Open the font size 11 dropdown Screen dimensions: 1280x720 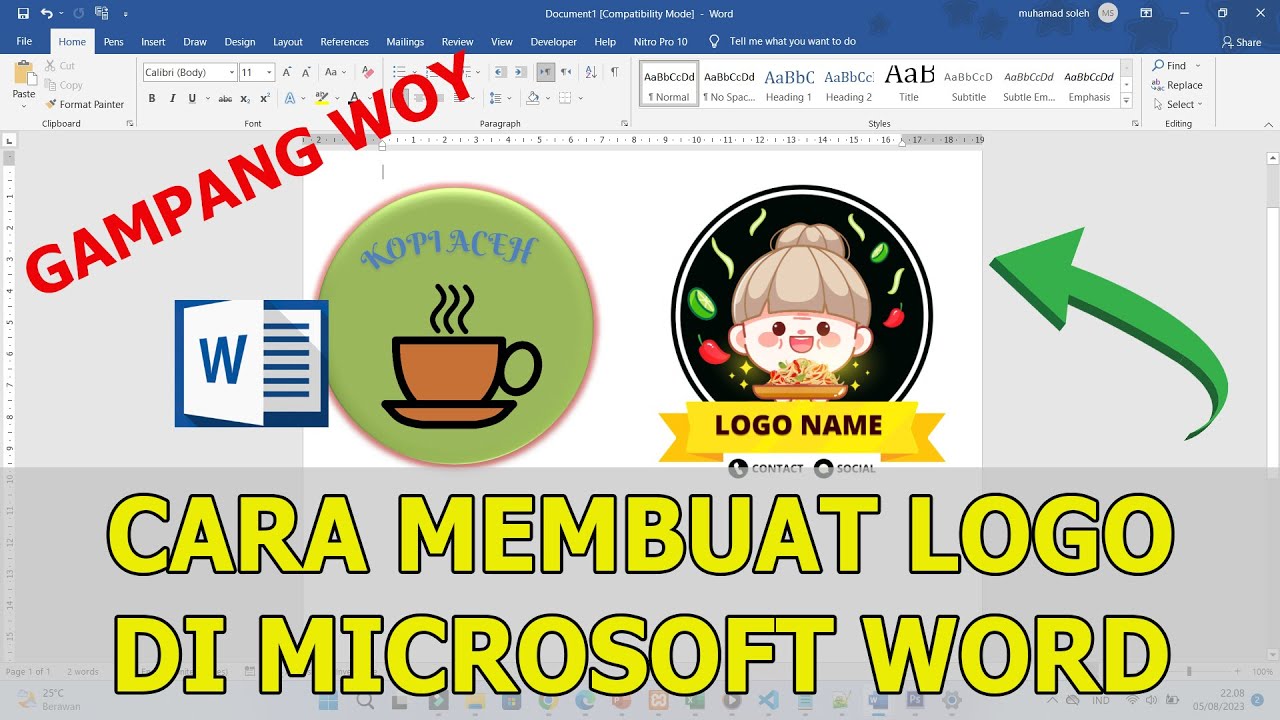[269, 72]
